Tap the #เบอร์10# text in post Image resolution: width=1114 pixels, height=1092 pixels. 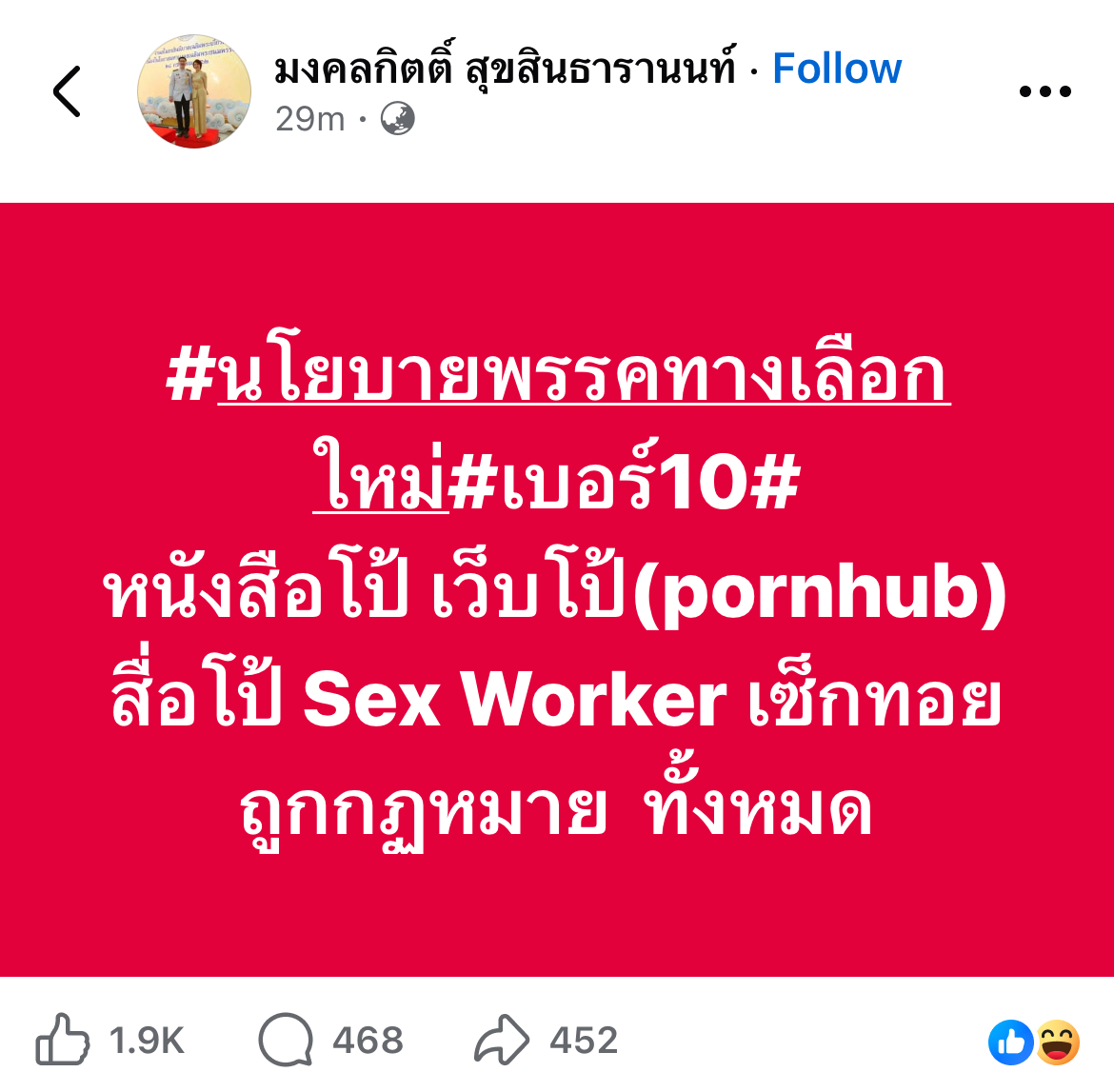click(626, 480)
